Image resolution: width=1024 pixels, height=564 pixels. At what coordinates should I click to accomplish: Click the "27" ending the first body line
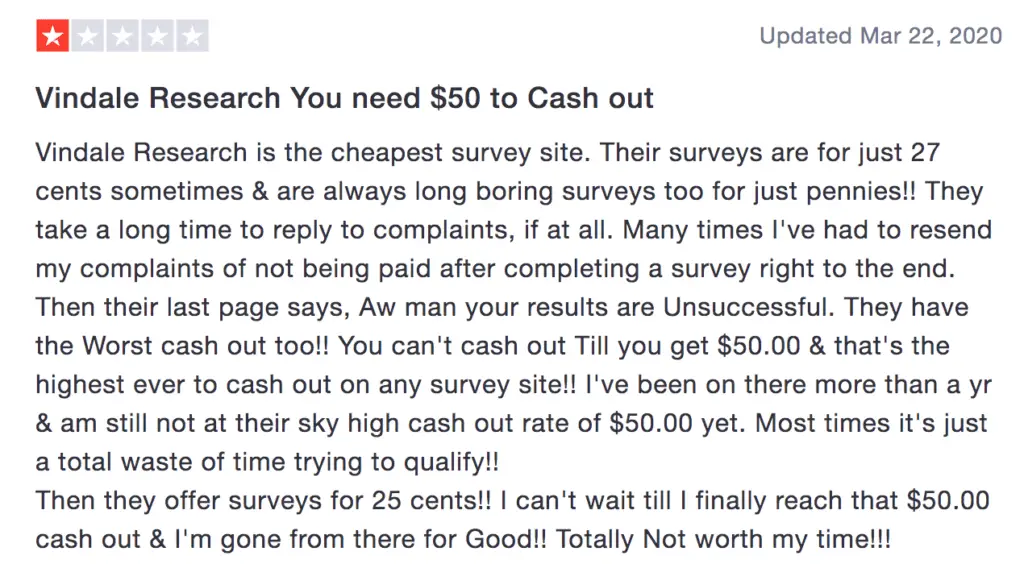click(x=925, y=152)
